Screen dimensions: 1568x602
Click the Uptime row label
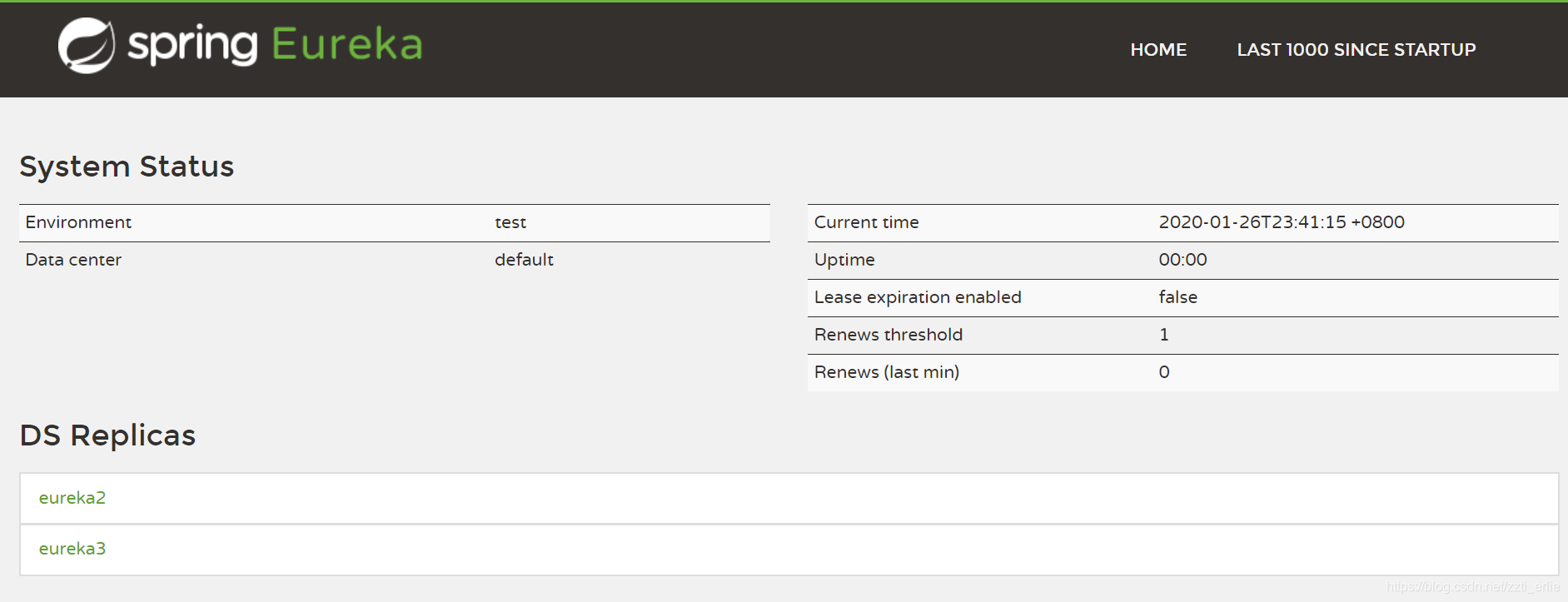click(x=844, y=260)
